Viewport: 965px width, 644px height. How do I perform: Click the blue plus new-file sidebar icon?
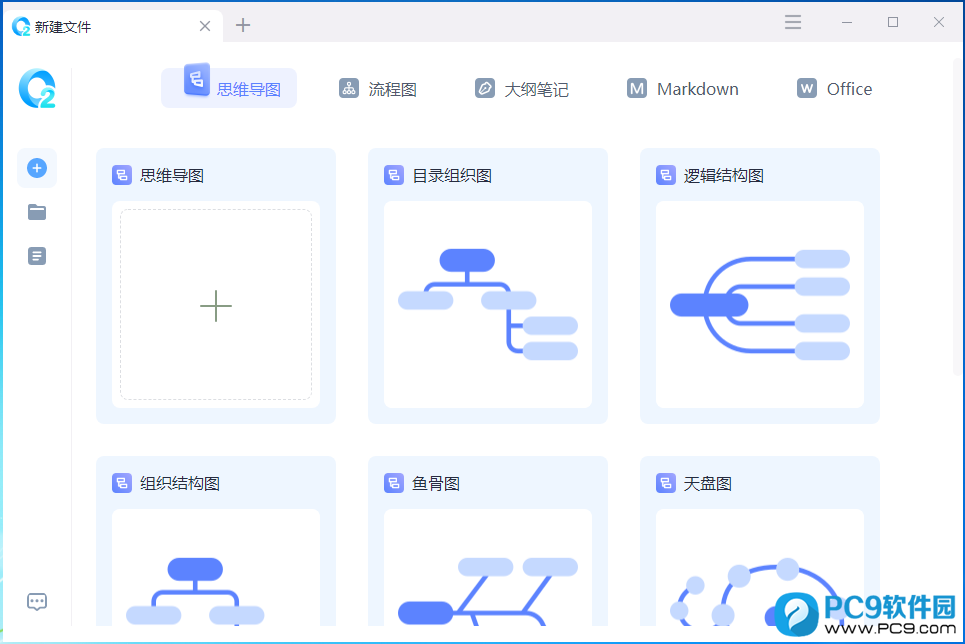tap(37, 168)
